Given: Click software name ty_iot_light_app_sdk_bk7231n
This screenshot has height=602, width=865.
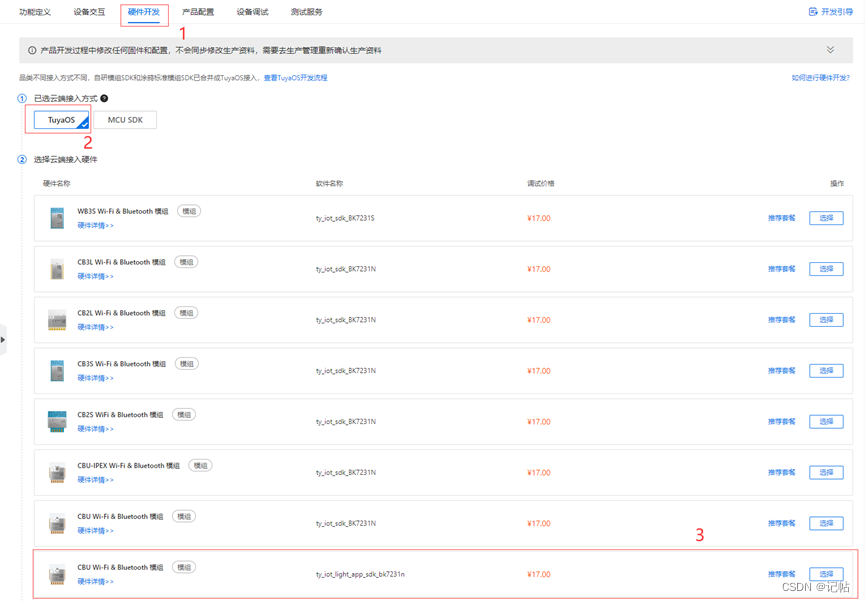Looking at the screenshot, I should [360, 574].
